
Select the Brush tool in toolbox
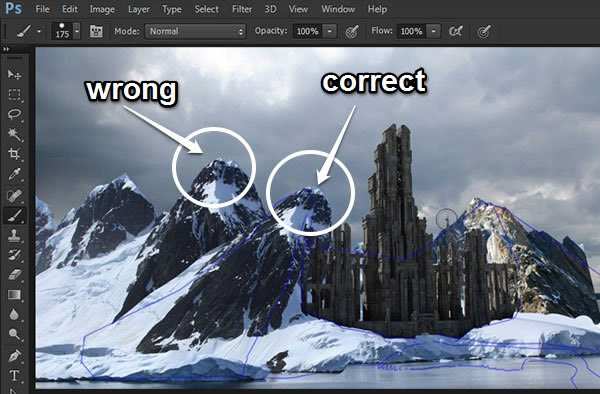14,216
